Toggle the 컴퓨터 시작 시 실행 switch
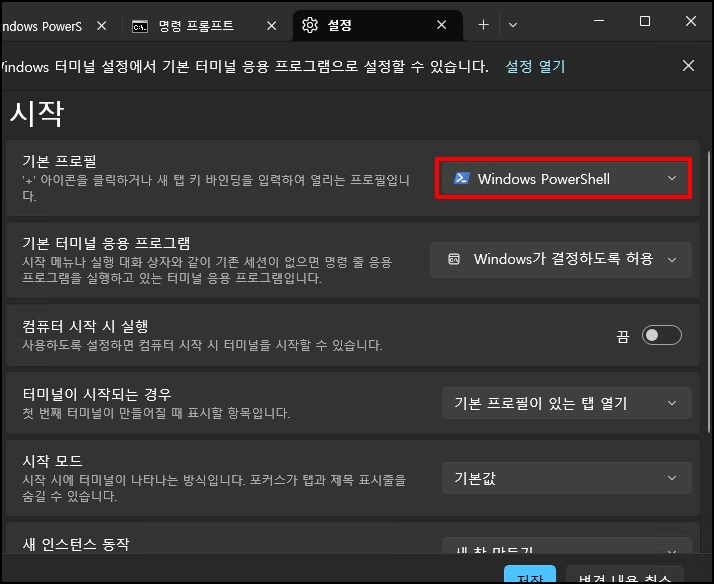 click(x=661, y=335)
